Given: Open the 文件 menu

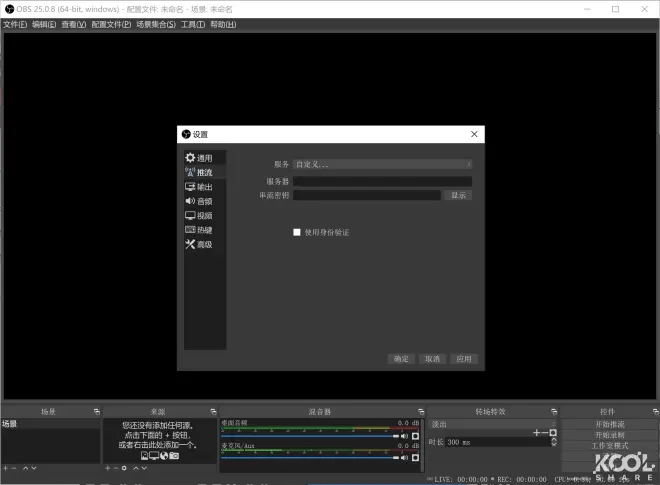Looking at the screenshot, I should 15,24.
